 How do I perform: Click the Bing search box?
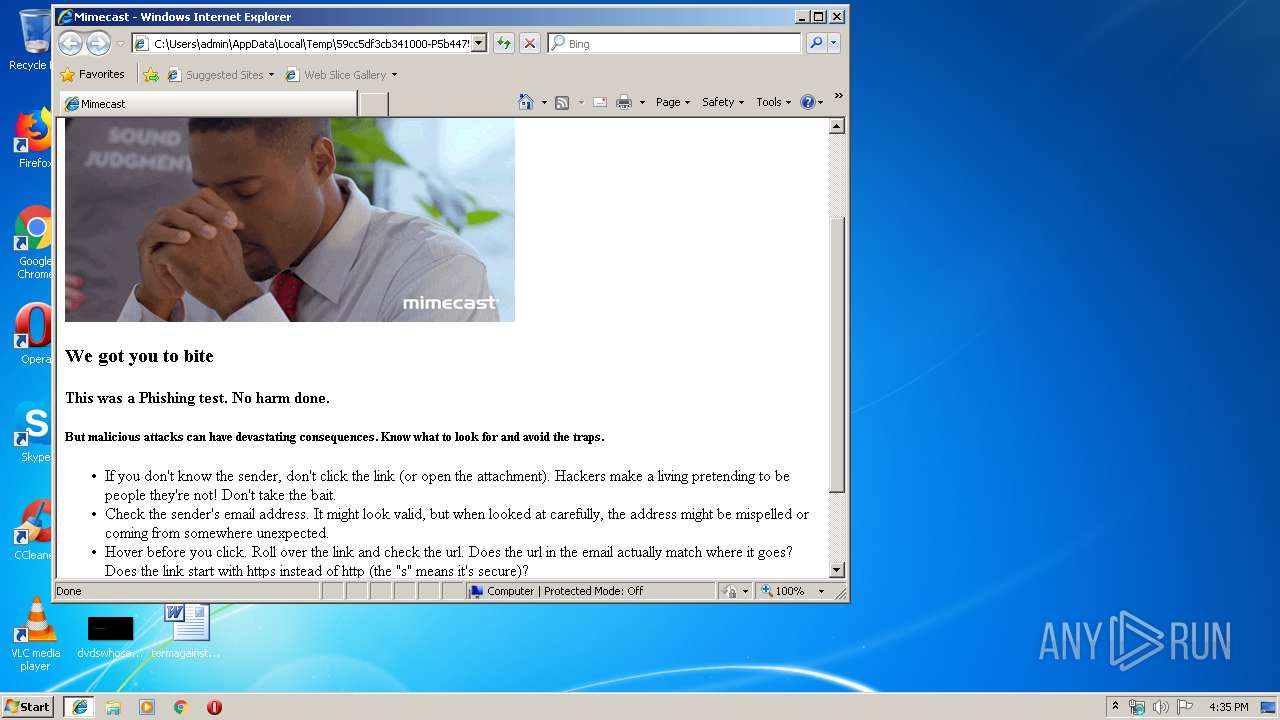[674, 43]
